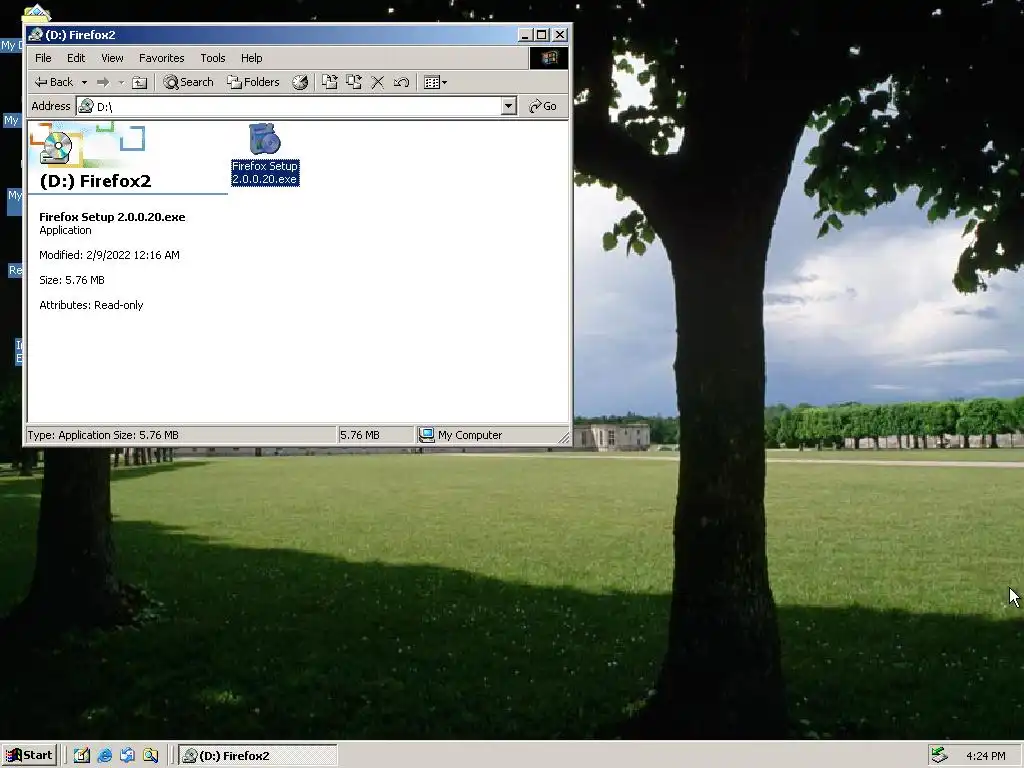1024x768 pixels.
Task: Open the File menu
Action: point(43,58)
